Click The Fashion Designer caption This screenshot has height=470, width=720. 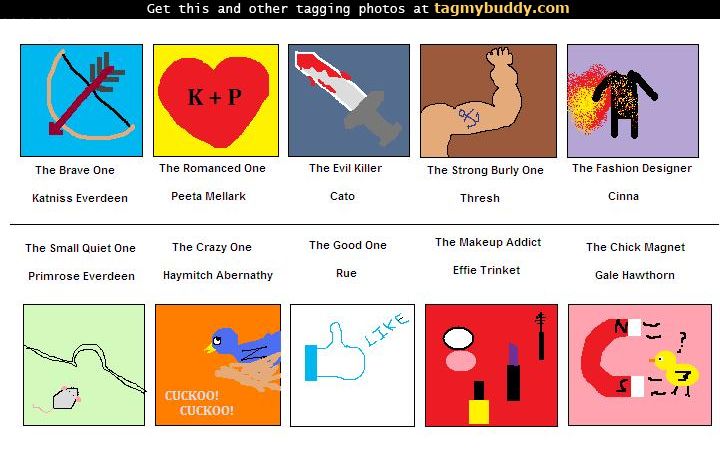[632, 168]
